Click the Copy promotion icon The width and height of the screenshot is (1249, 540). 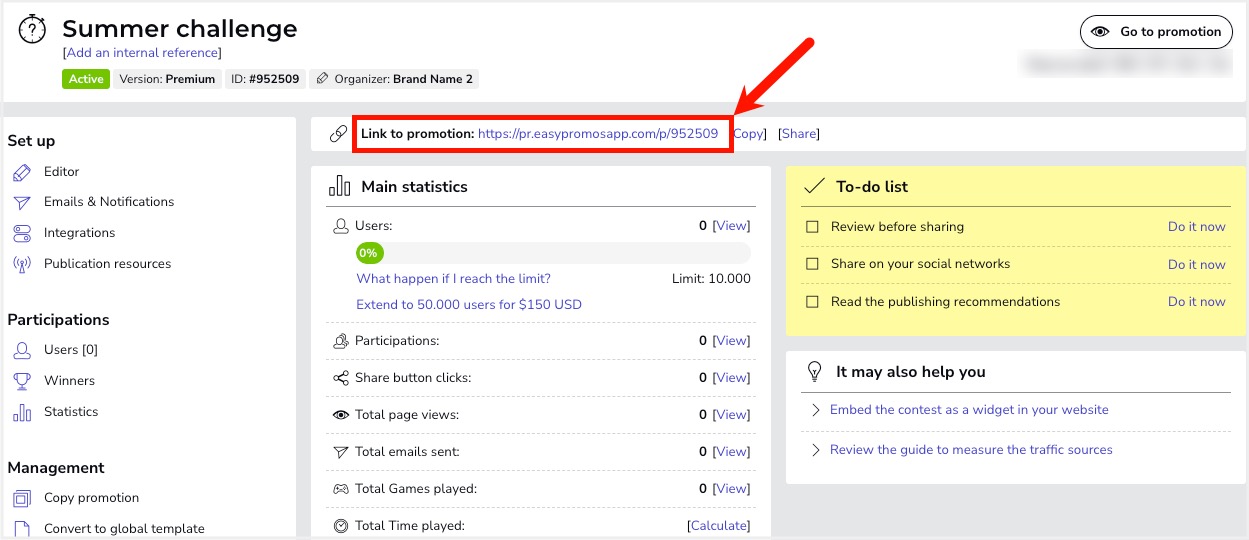coord(22,498)
